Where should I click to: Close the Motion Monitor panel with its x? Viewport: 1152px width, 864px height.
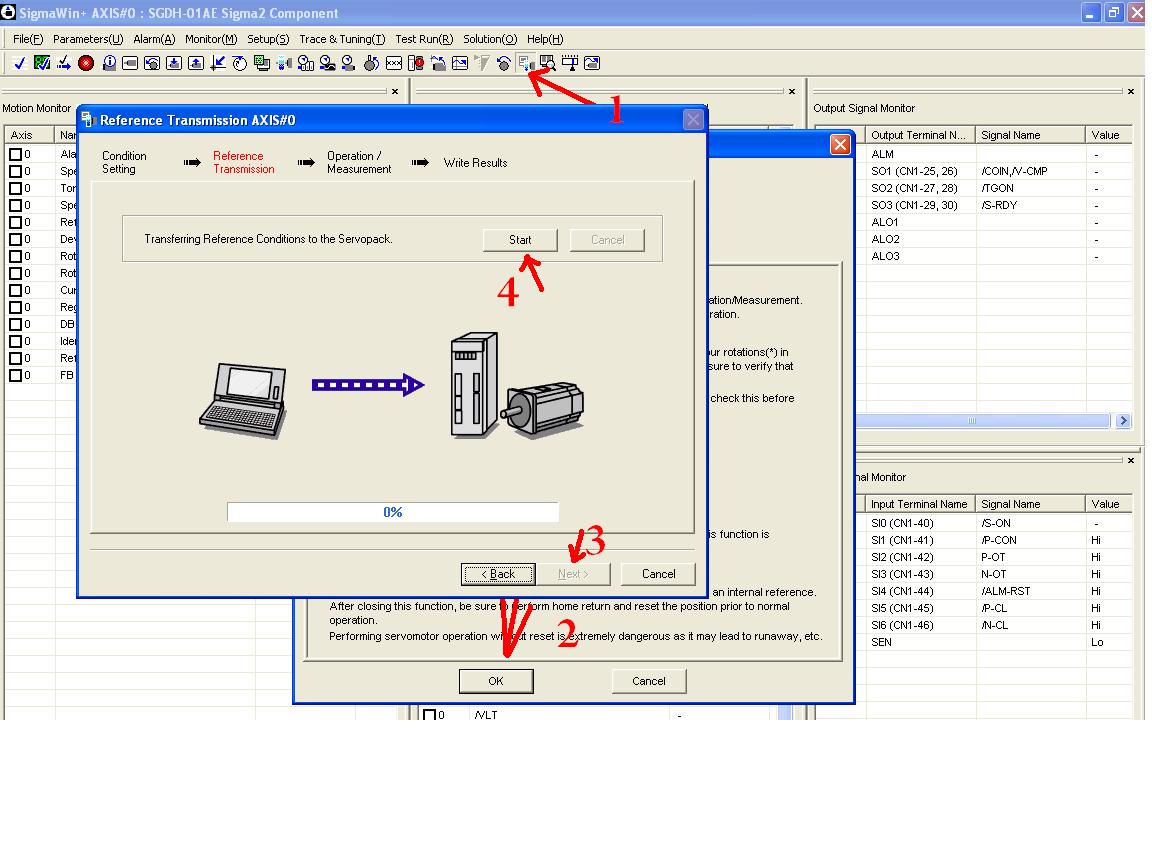(395, 92)
